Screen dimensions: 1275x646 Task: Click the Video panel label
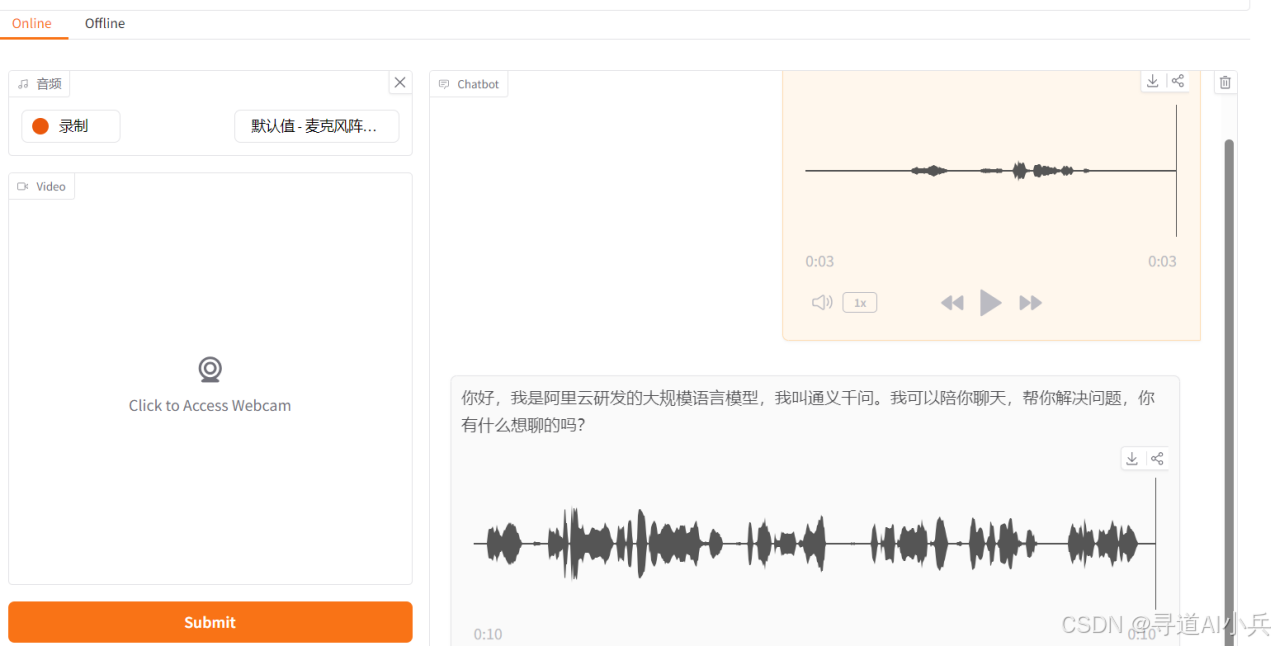tap(42, 186)
